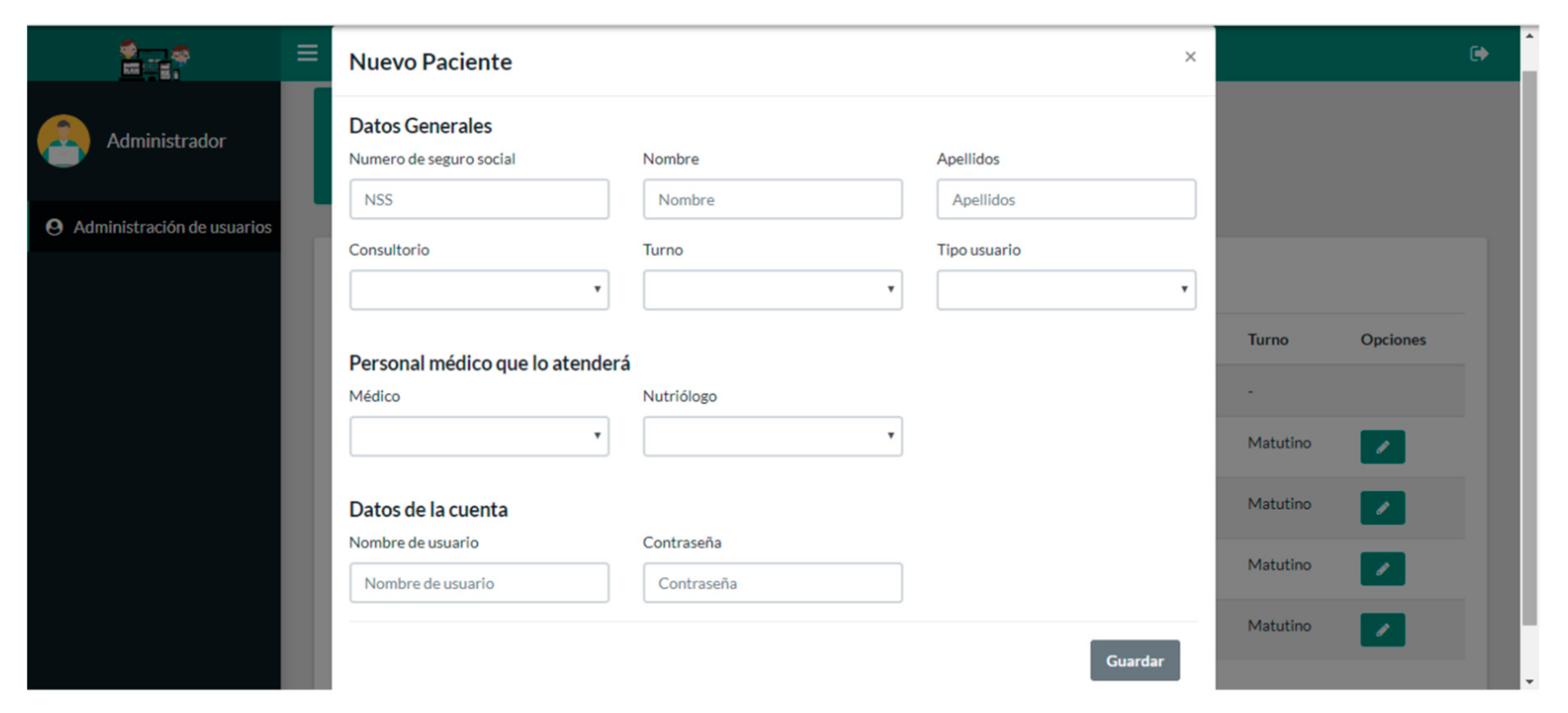The width and height of the screenshot is (1568, 713).
Task: Click the first Matutino row edit pencil
Action: pos(1382,447)
